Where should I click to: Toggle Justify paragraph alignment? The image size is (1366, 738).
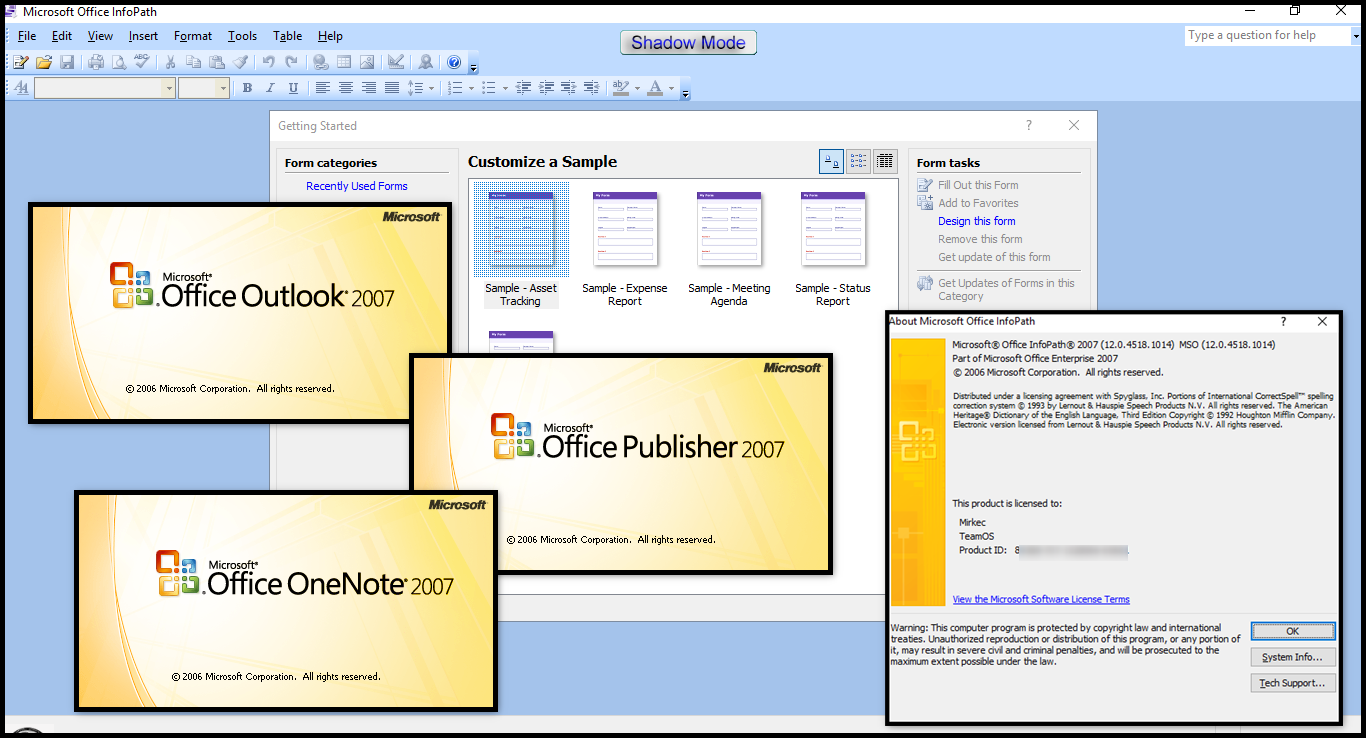(x=391, y=88)
